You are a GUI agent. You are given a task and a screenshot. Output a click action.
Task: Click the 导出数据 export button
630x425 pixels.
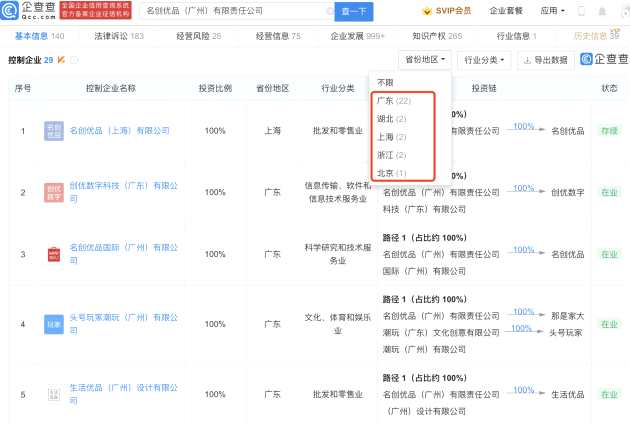point(546,60)
